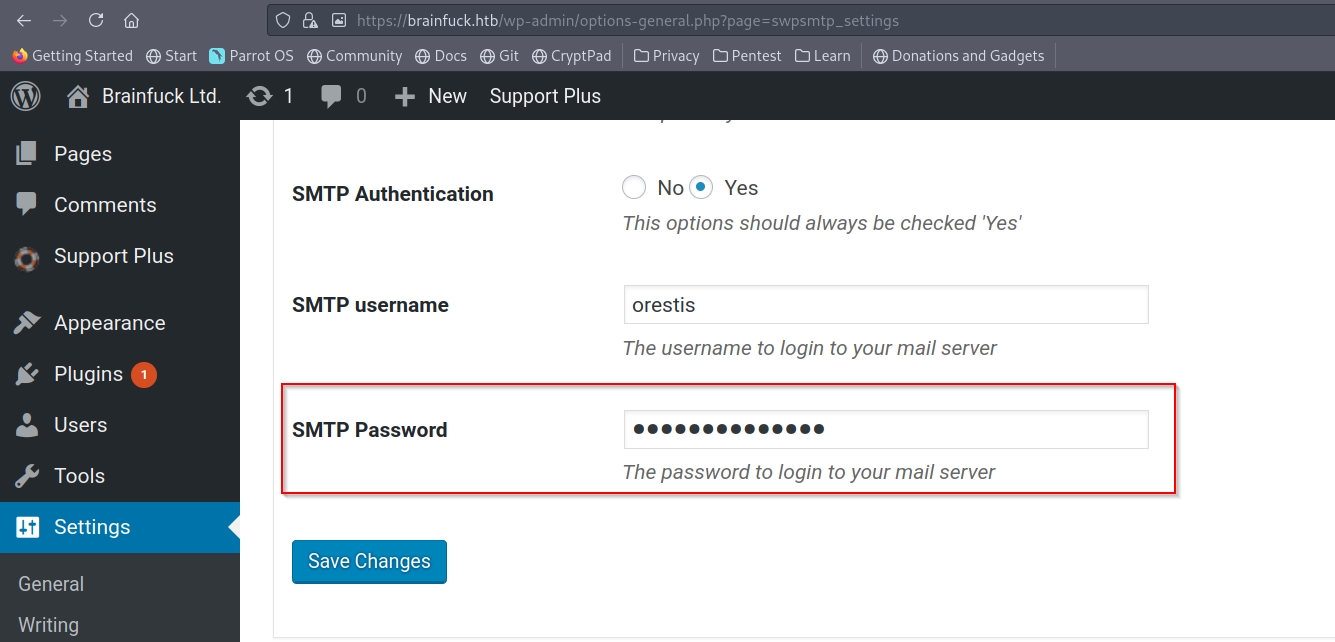Open the Learn bookmarks folder
This screenshot has height=642, width=1335.
[822, 56]
